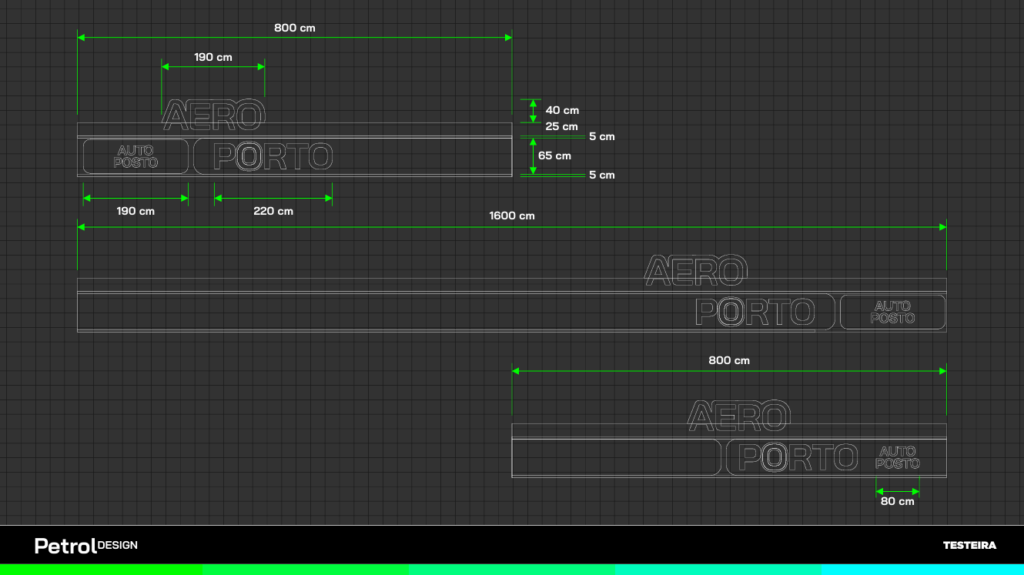
Task: Select the 5 cm label beside 25 cm
Action: pos(601,137)
